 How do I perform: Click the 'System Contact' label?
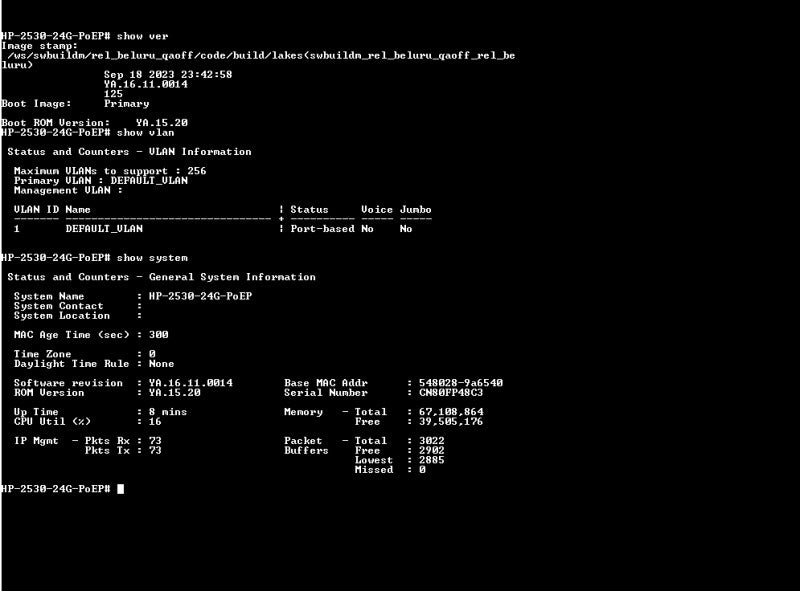click(x=59, y=306)
